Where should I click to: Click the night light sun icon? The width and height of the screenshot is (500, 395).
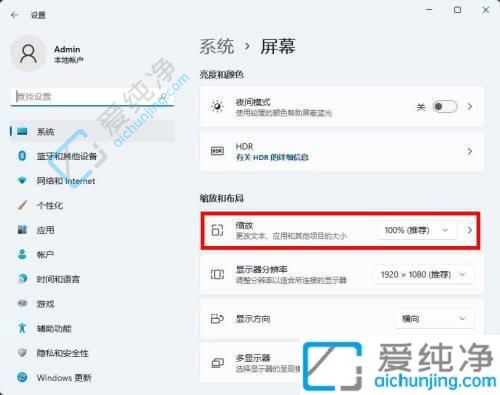217,107
